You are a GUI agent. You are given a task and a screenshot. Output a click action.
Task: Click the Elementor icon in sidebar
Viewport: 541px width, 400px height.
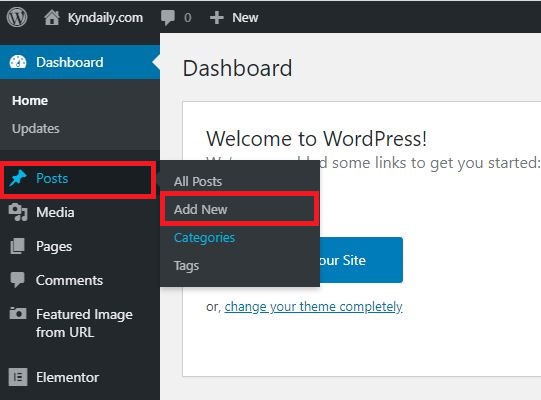click(x=18, y=377)
